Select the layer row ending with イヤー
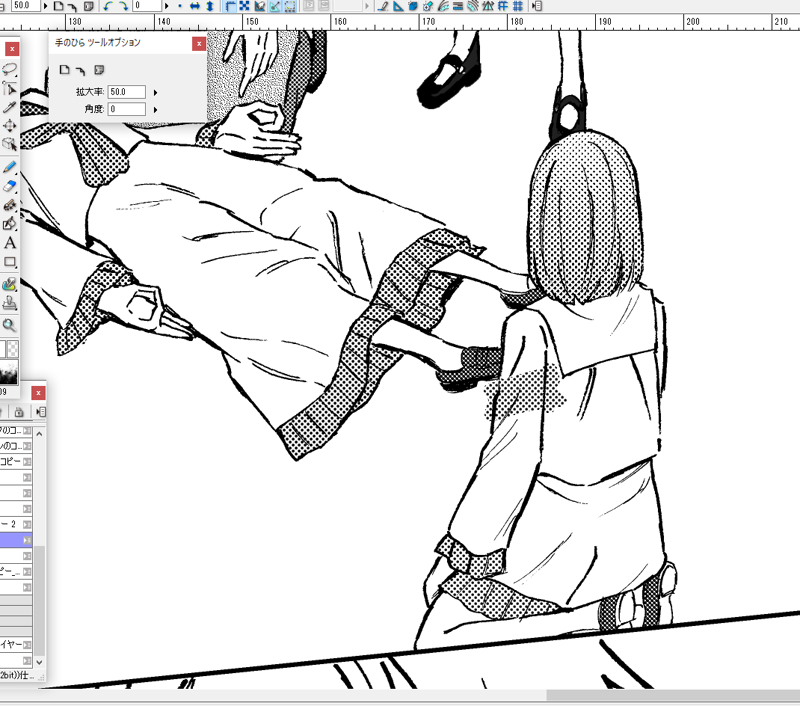 click(16, 645)
